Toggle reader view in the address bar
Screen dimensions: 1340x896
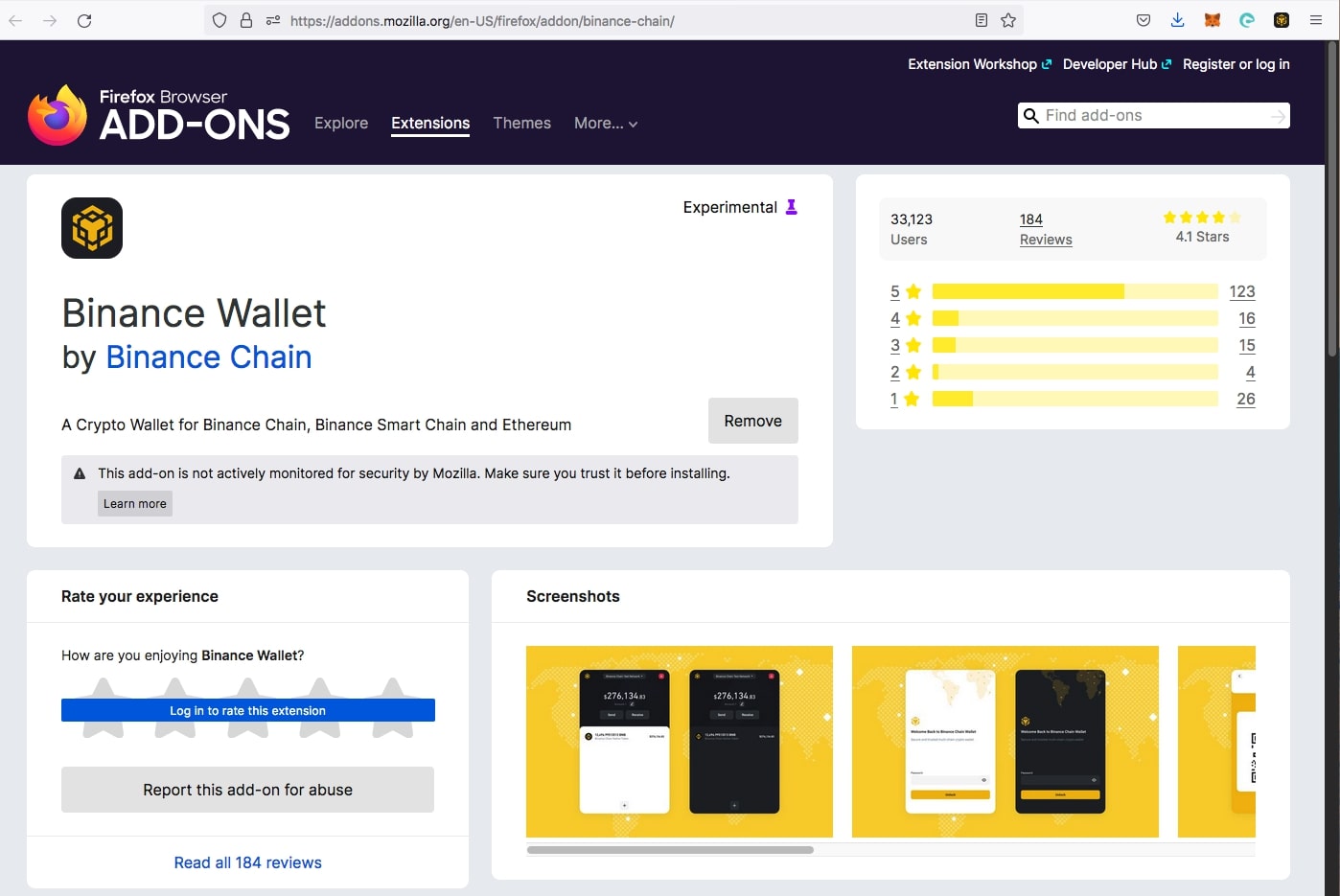coord(981,19)
